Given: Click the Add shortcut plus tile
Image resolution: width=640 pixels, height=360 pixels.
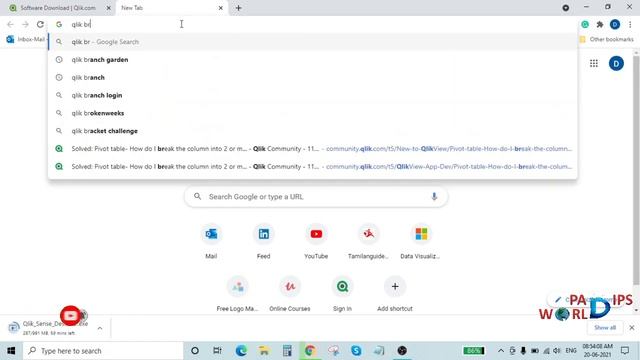Looking at the screenshot, I should coord(395,294).
